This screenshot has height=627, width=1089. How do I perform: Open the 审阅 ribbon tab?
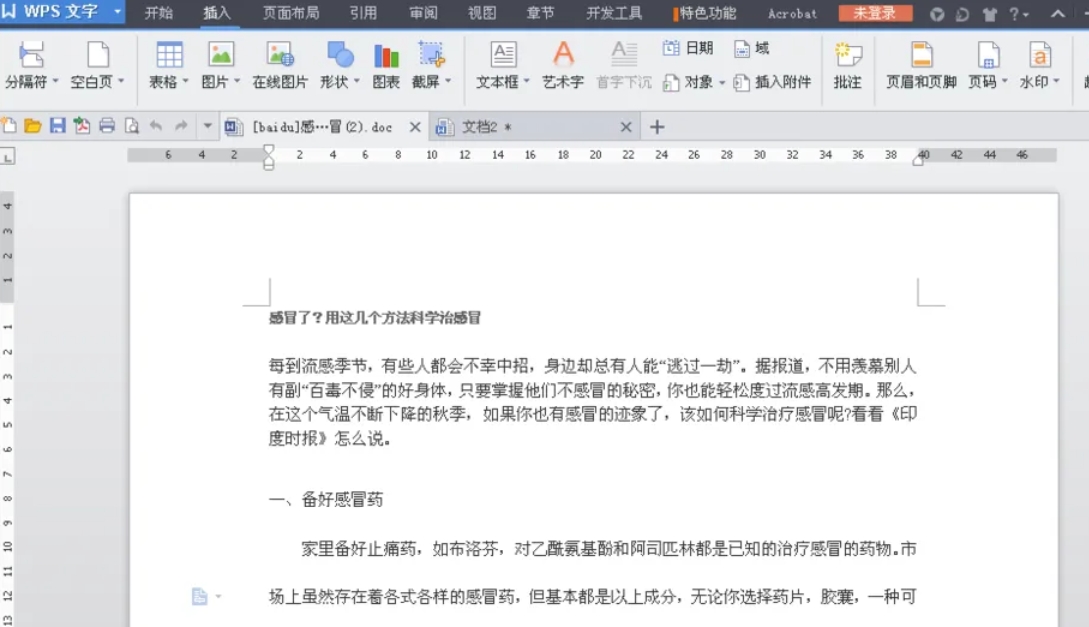point(425,14)
